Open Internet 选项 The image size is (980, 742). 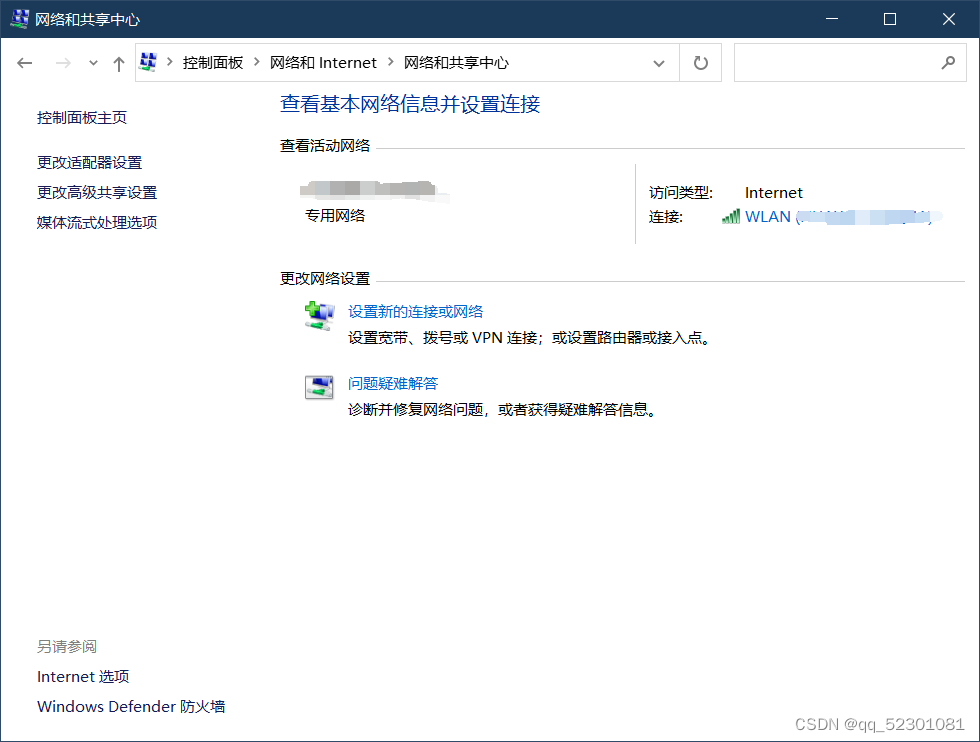tap(83, 676)
